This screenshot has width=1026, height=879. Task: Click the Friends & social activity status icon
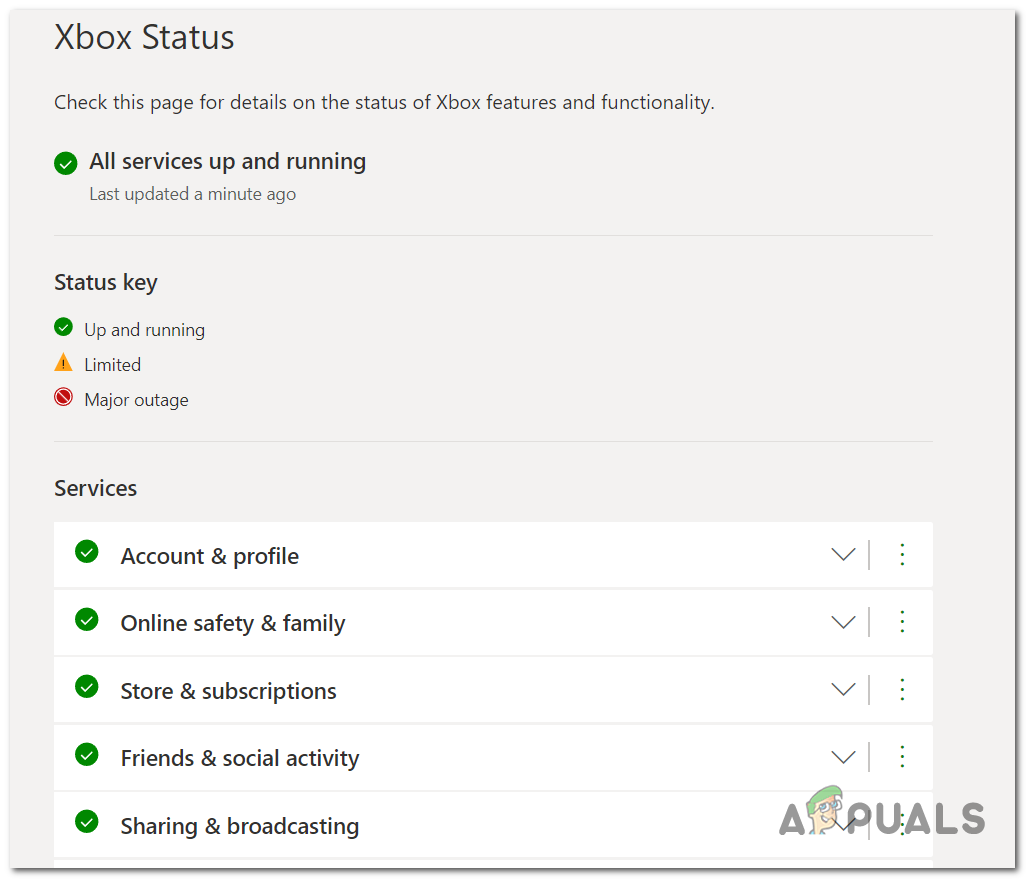tap(87, 756)
